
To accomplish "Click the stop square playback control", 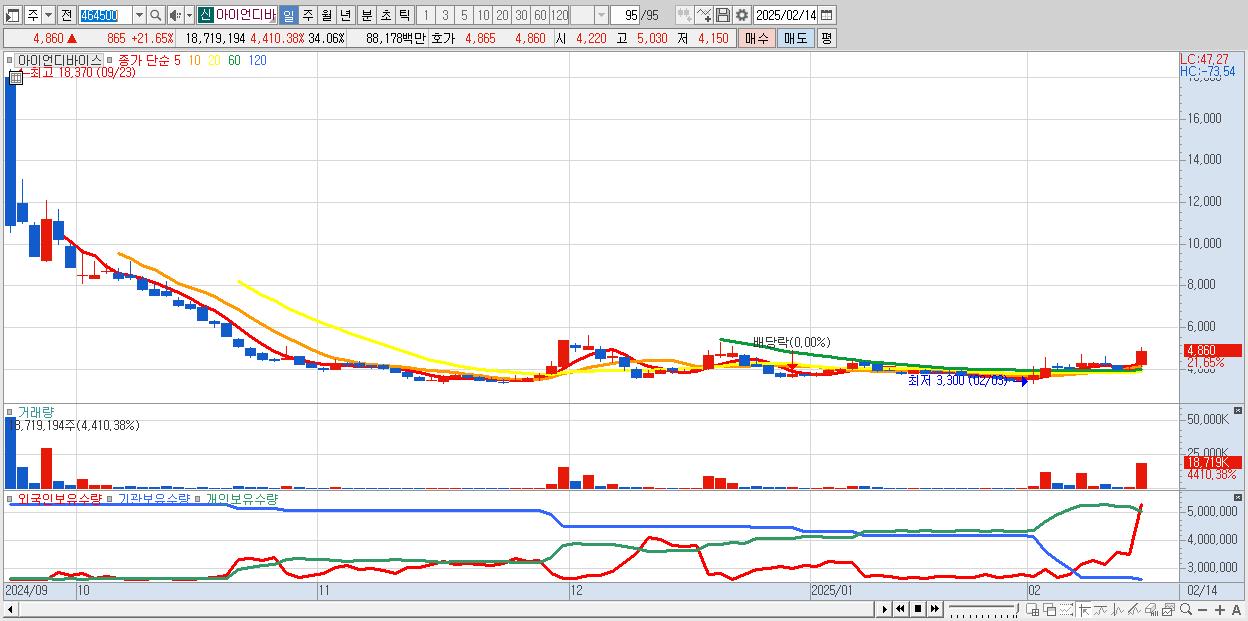I will point(917,609).
